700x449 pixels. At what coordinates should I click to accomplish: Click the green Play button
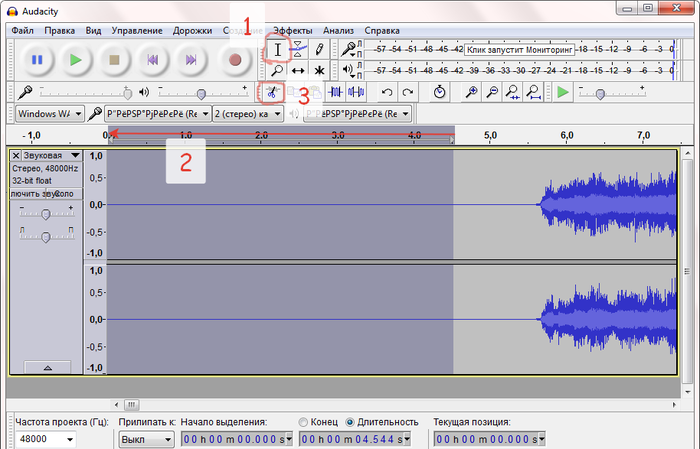tap(75, 60)
